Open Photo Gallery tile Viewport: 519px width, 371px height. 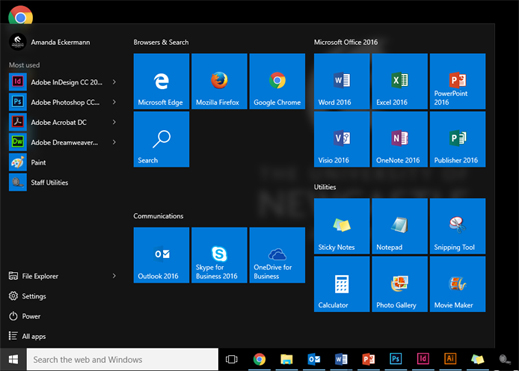point(400,284)
